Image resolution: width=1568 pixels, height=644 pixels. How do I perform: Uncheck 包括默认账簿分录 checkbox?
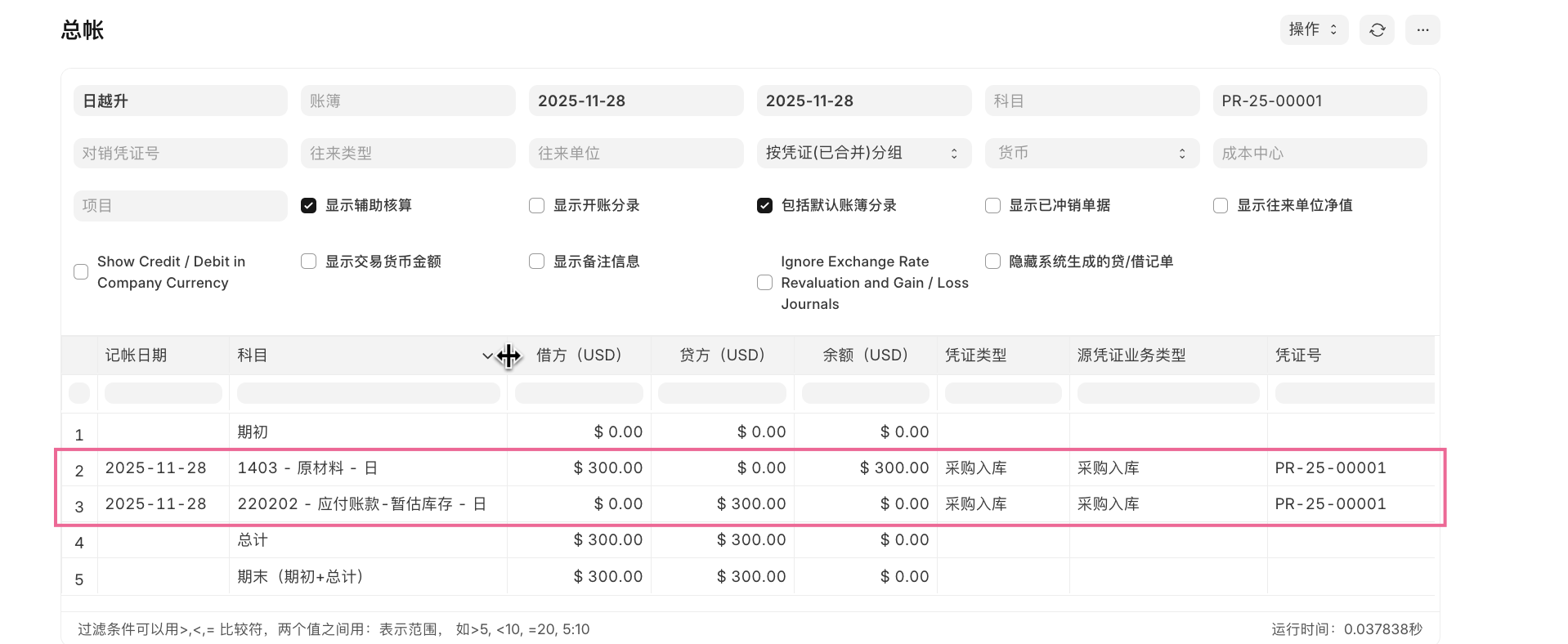point(765,206)
